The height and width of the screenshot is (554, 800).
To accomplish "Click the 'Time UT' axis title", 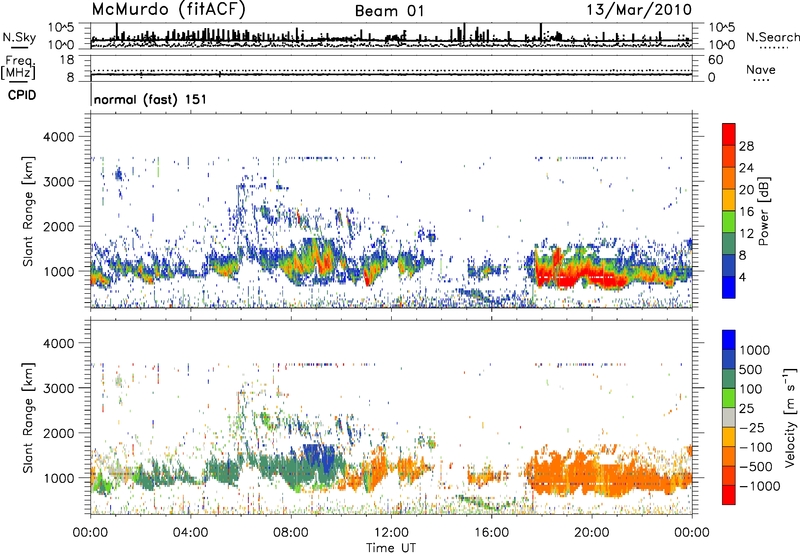I will pyautogui.click(x=391, y=548).
